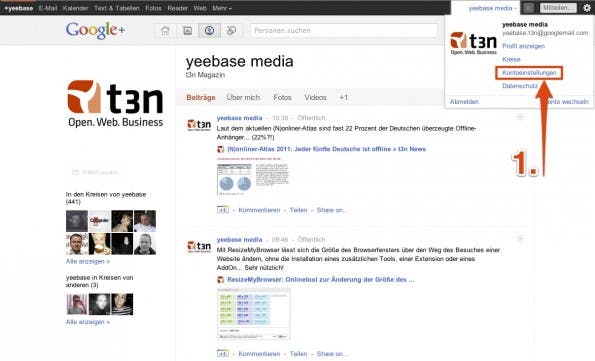
Task: Open the notifications counter box
Action: pos(528,8)
